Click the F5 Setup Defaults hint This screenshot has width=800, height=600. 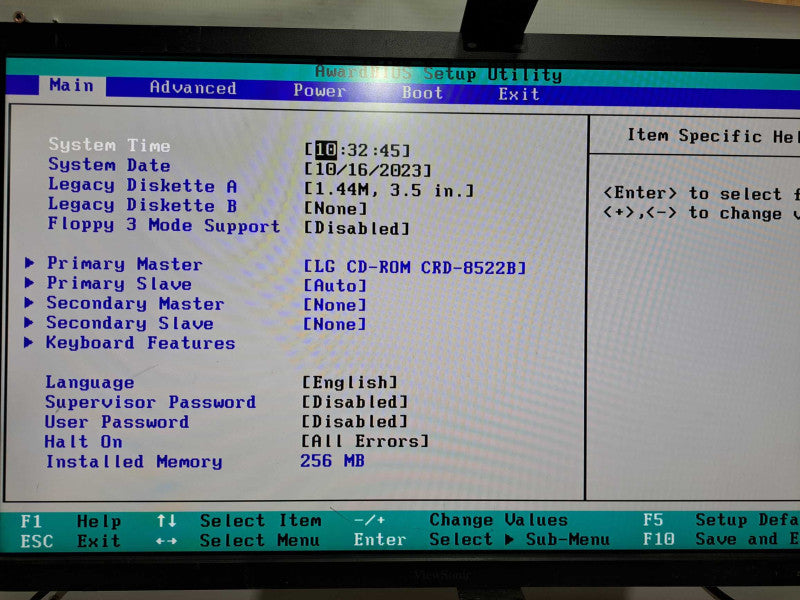click(x=721, y=519)
